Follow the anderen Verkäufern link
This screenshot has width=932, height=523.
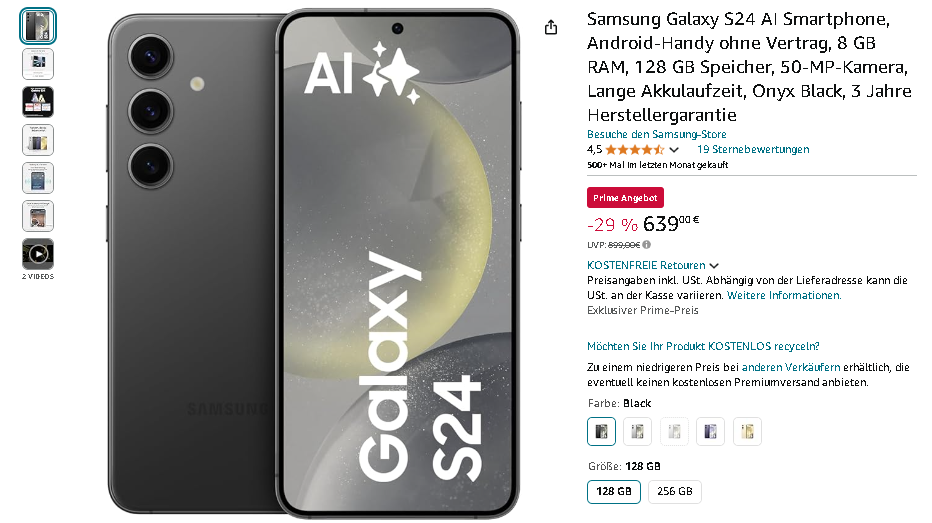[x=791, y=367]
